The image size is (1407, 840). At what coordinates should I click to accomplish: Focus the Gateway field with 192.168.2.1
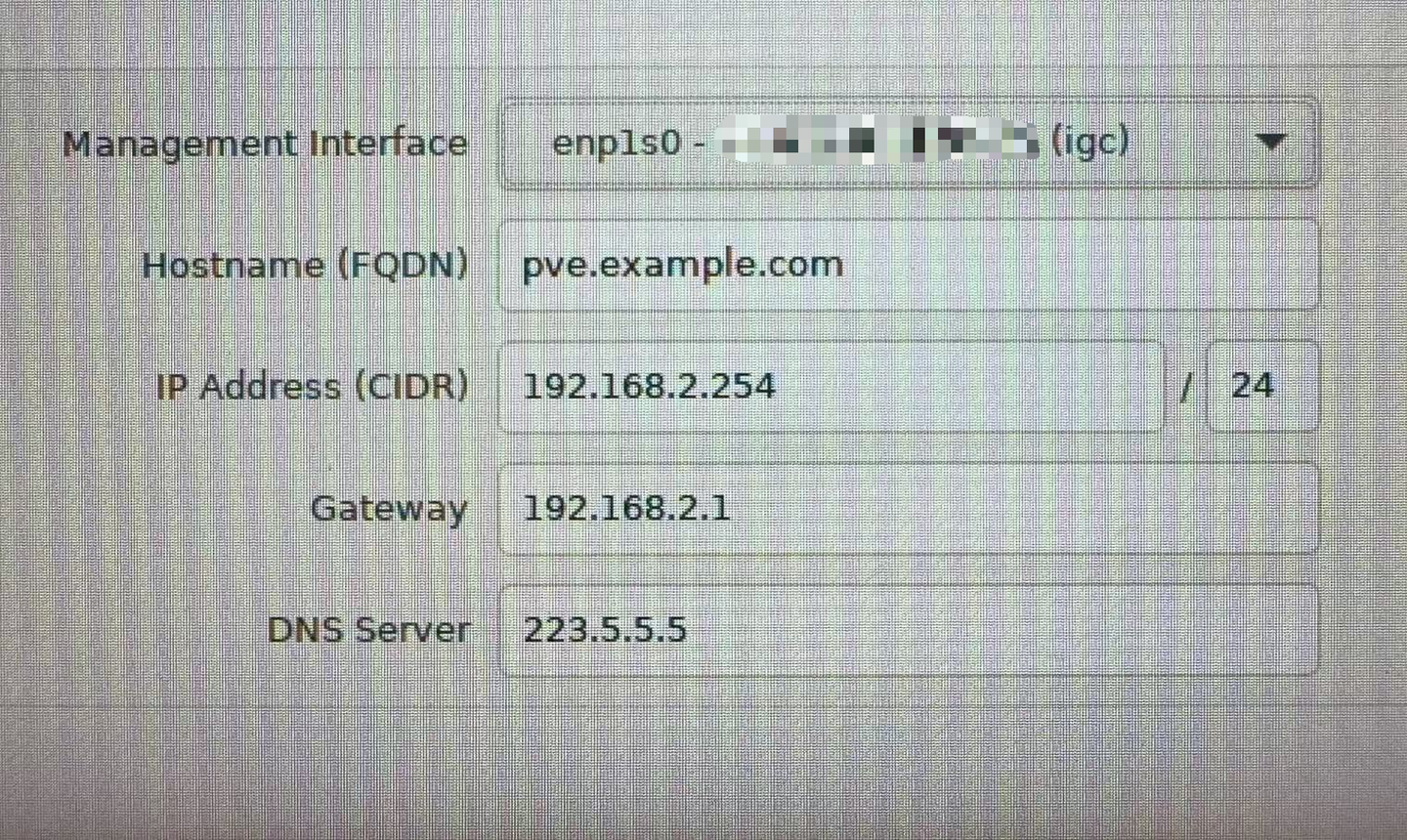click(x=909, y=509)
